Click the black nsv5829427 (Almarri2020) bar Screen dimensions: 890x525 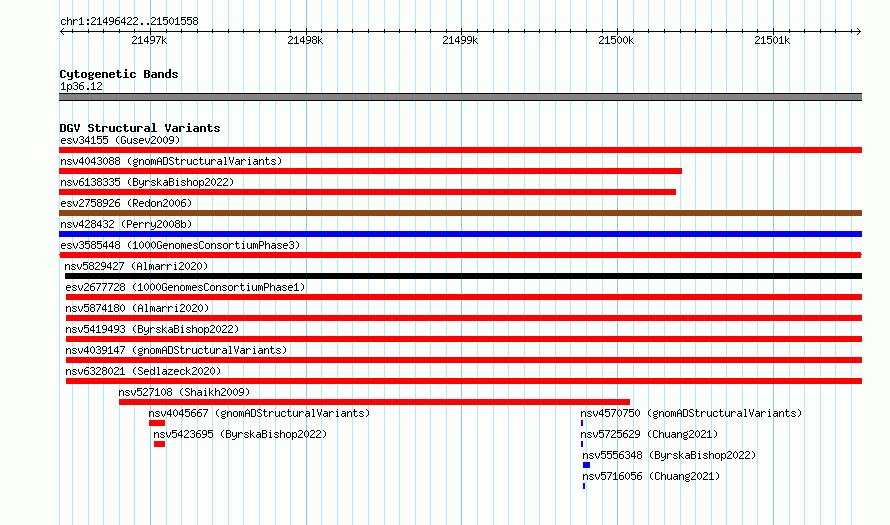pyautogui.click(x=463, y=276)
